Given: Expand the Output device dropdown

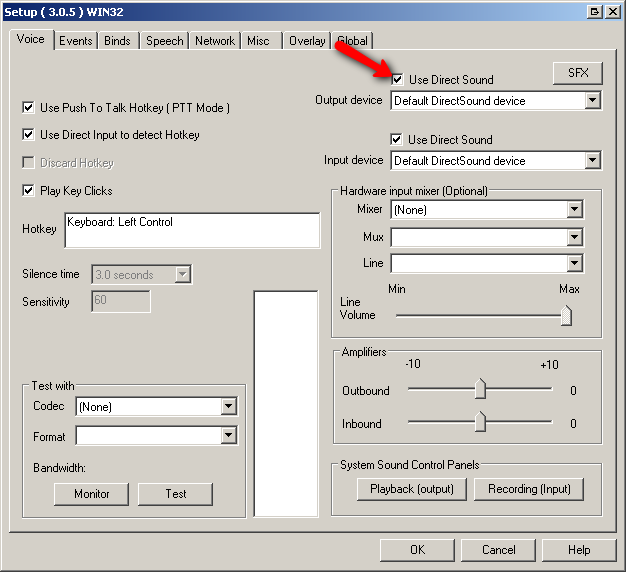Looking at the screenshot, I should [592, 101].
